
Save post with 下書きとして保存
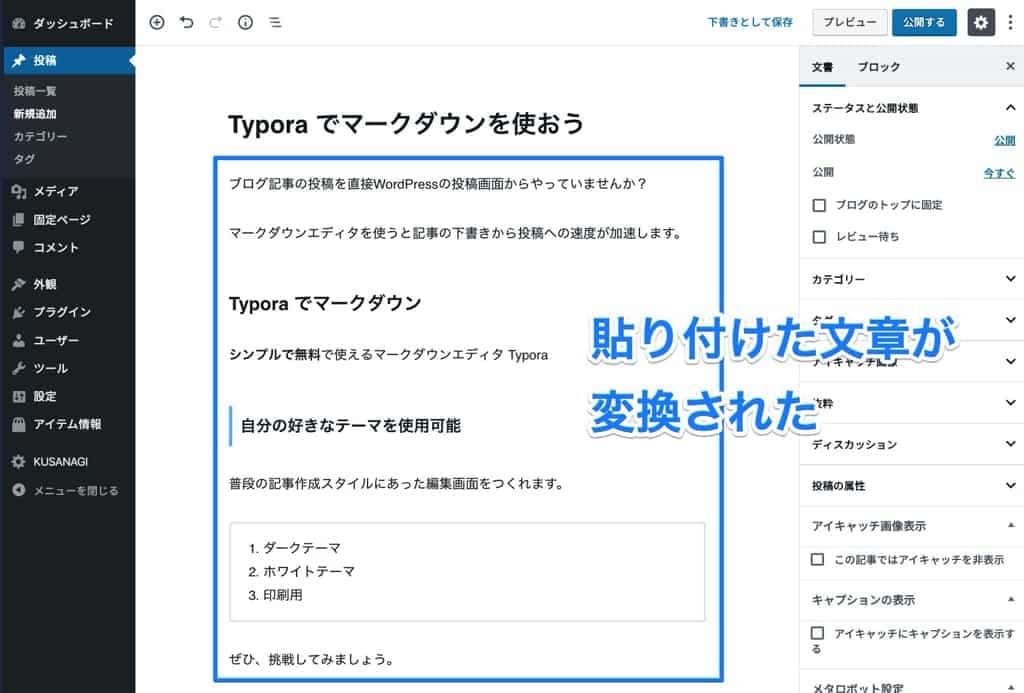coord(750,22)
